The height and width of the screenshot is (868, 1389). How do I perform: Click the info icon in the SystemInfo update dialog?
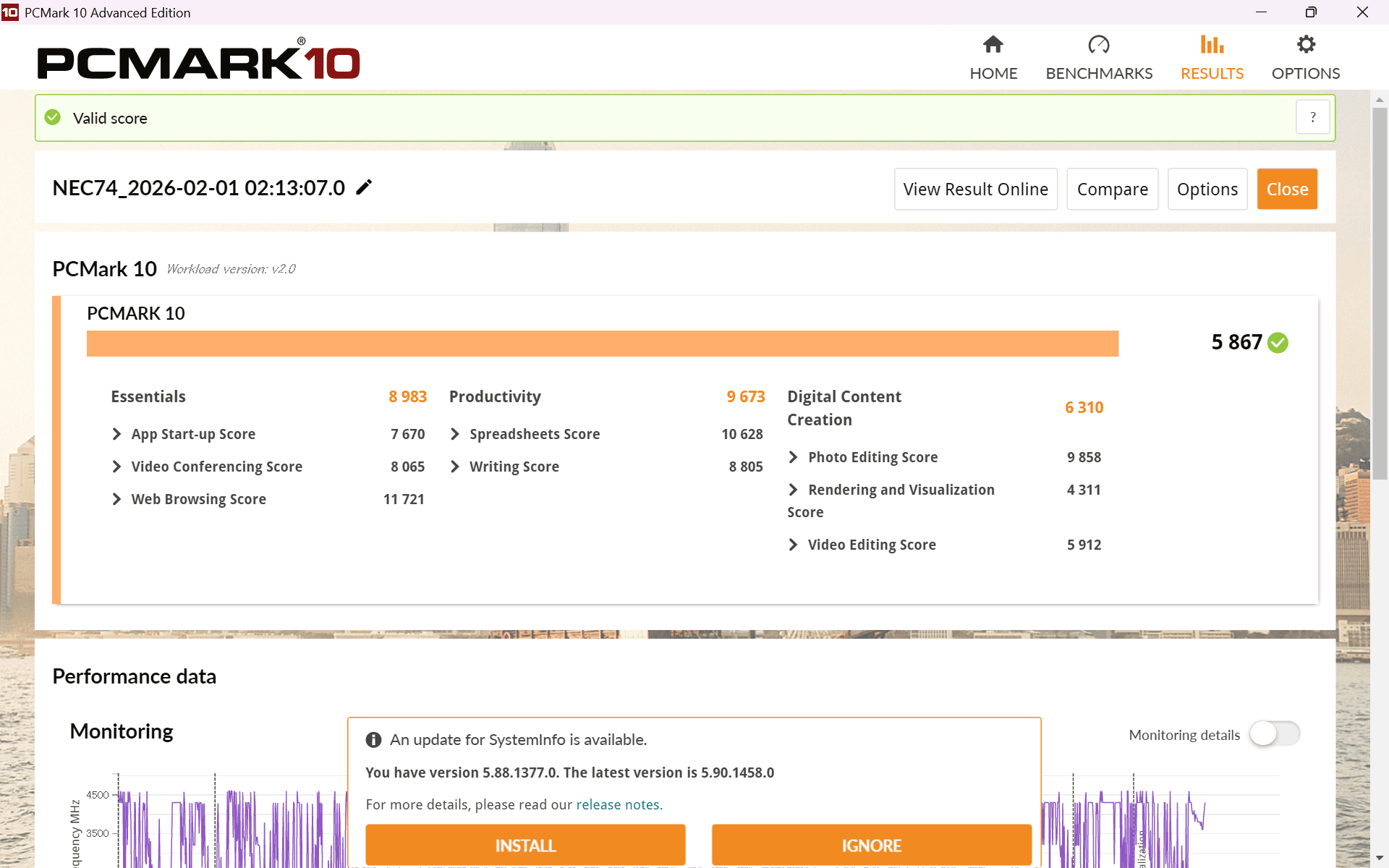coord(374,739)
